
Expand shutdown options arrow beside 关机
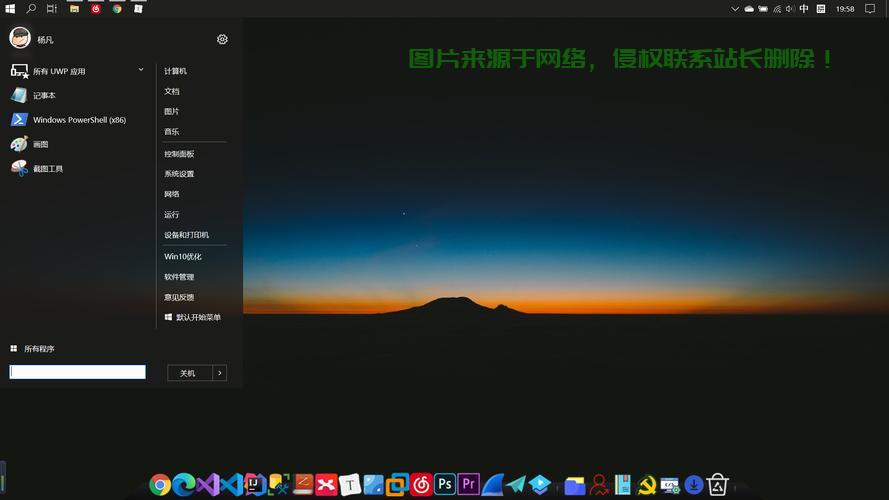pyautogui.click(x=220, y=373)
